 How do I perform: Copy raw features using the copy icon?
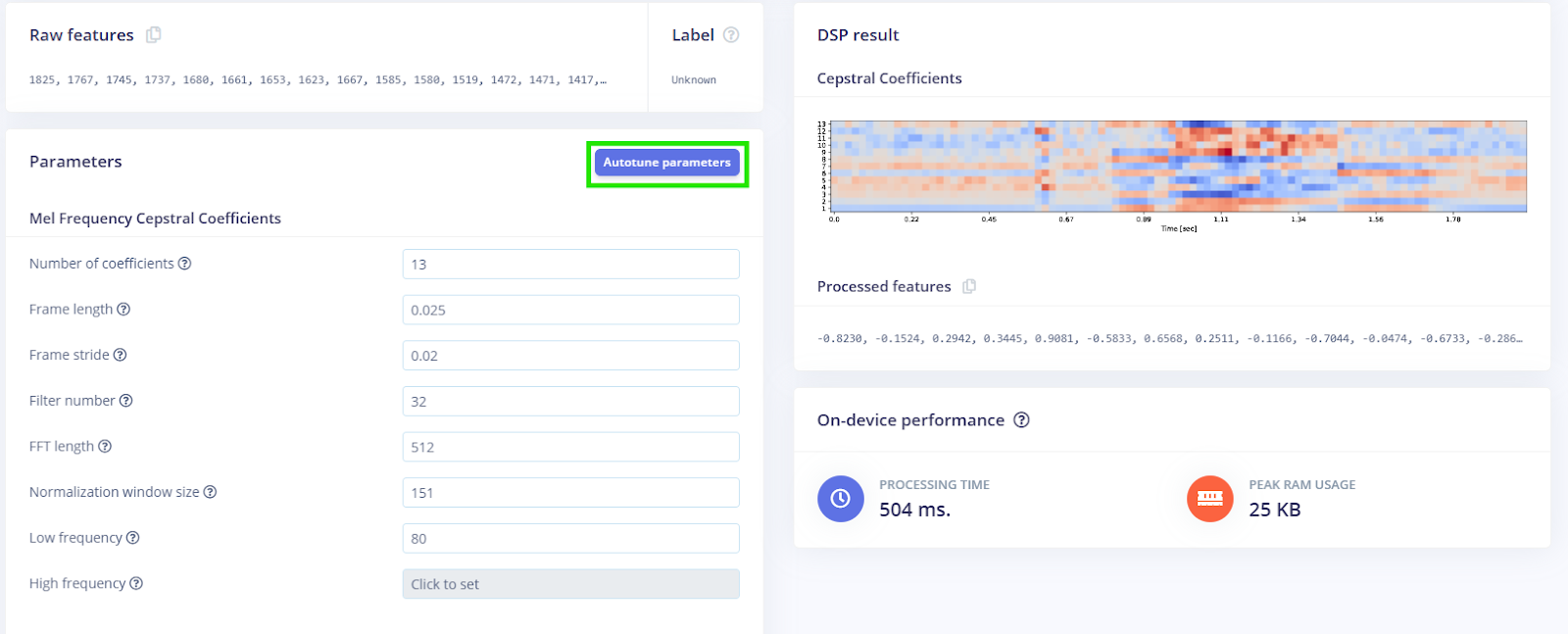[x=154, y=35]
